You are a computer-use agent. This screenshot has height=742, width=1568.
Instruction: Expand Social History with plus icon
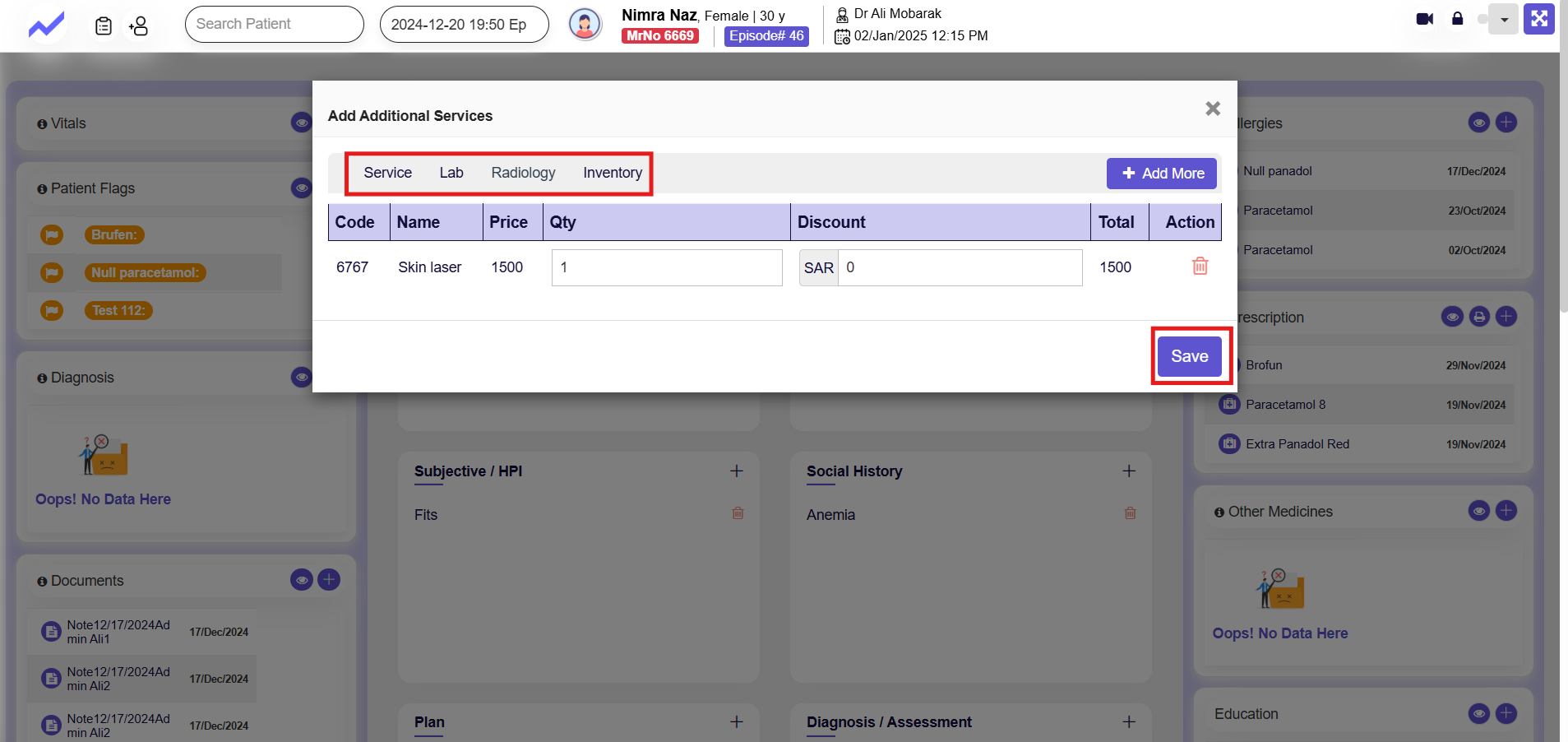[x=1128, y=471]
